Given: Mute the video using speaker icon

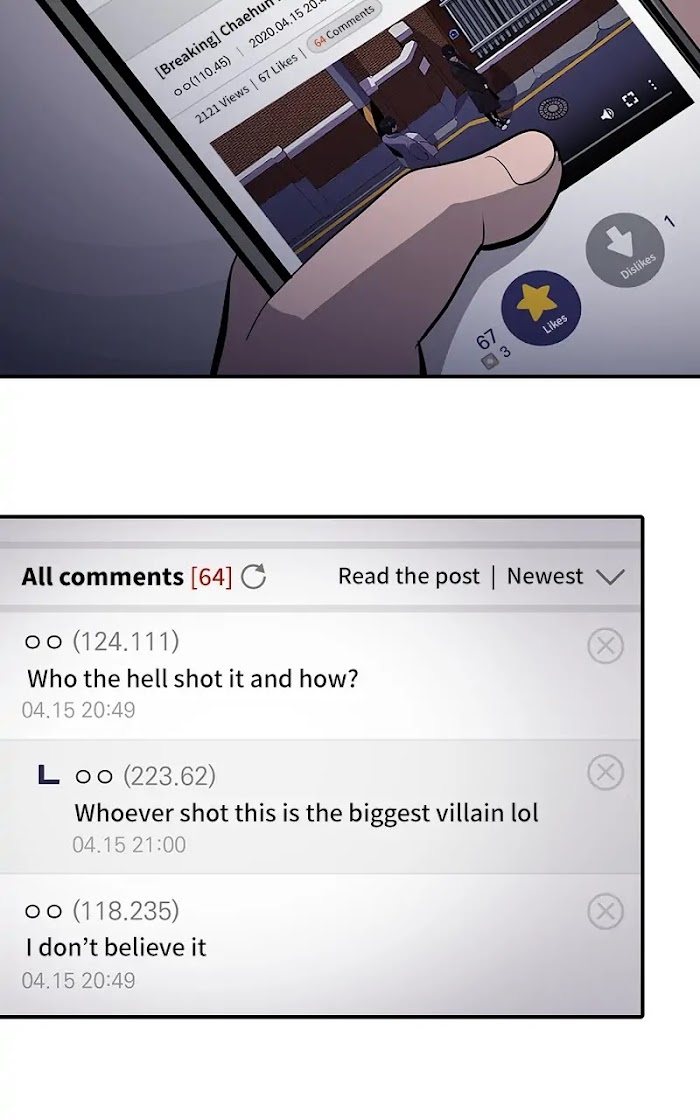Looking at the screenshot, I should [607, 114].
